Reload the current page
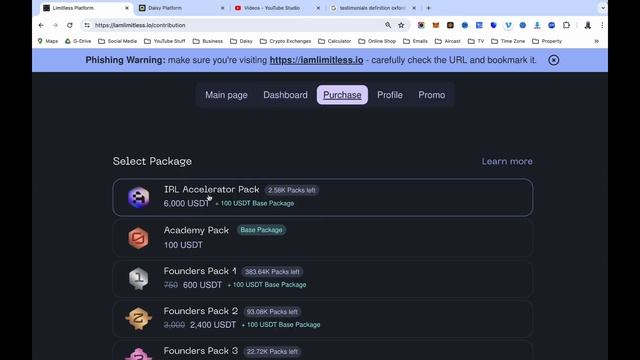The height and width of the screenshot is (360, 640). tap(70, 25)
